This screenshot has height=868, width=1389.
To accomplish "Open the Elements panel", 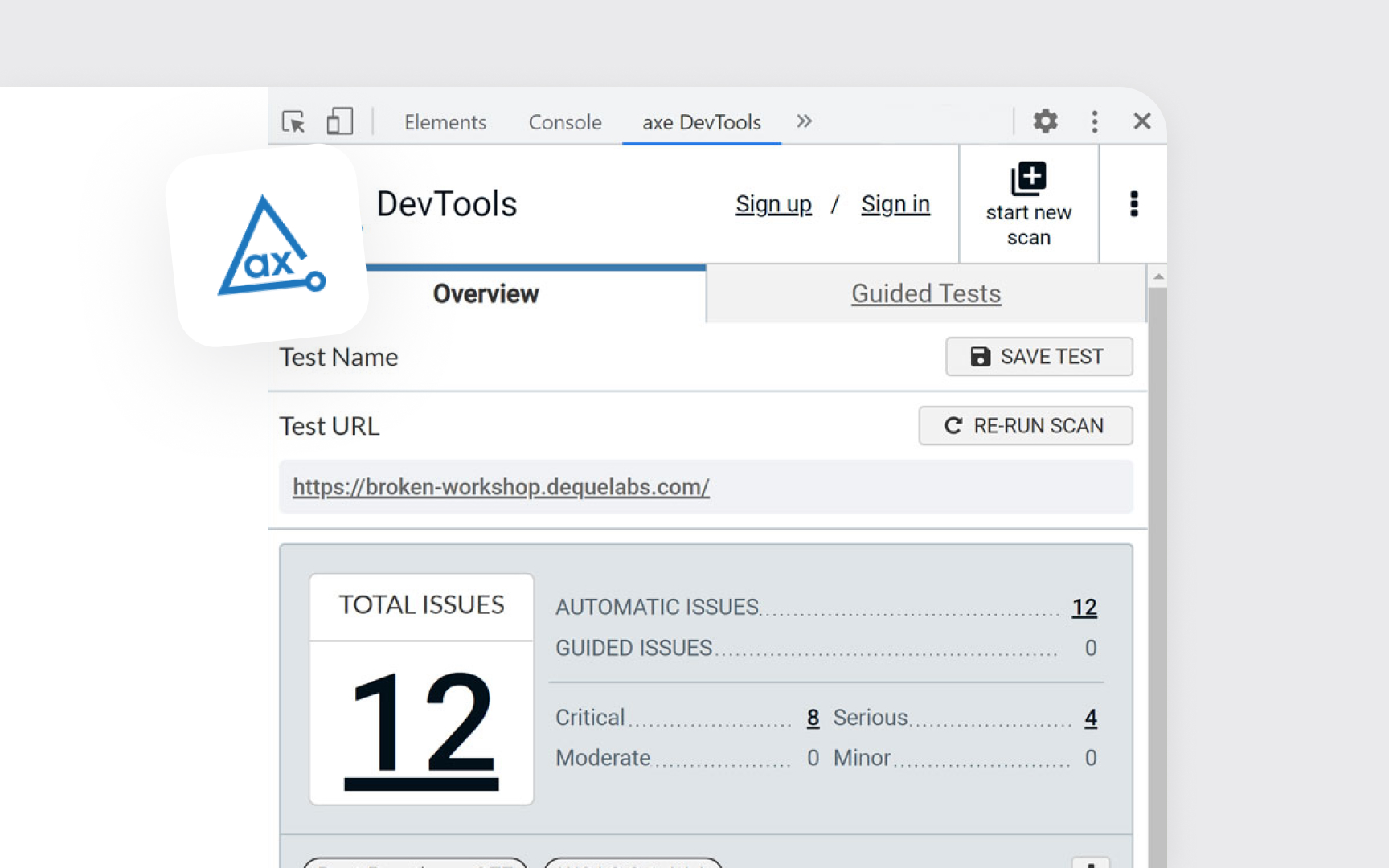I will [x=445, y=121].
